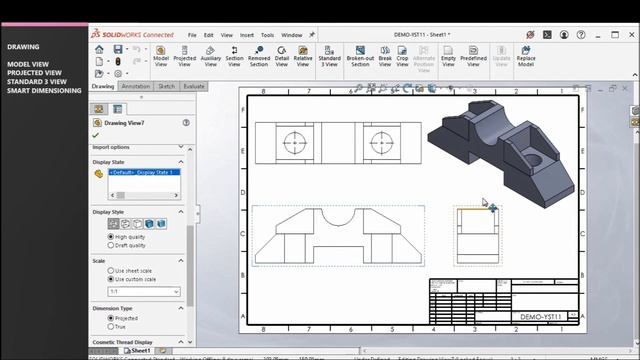Viewport: 640px width, 360px height.
Task: Confirm Drawing View7 with green checkmark
Action: pos(96,135)
